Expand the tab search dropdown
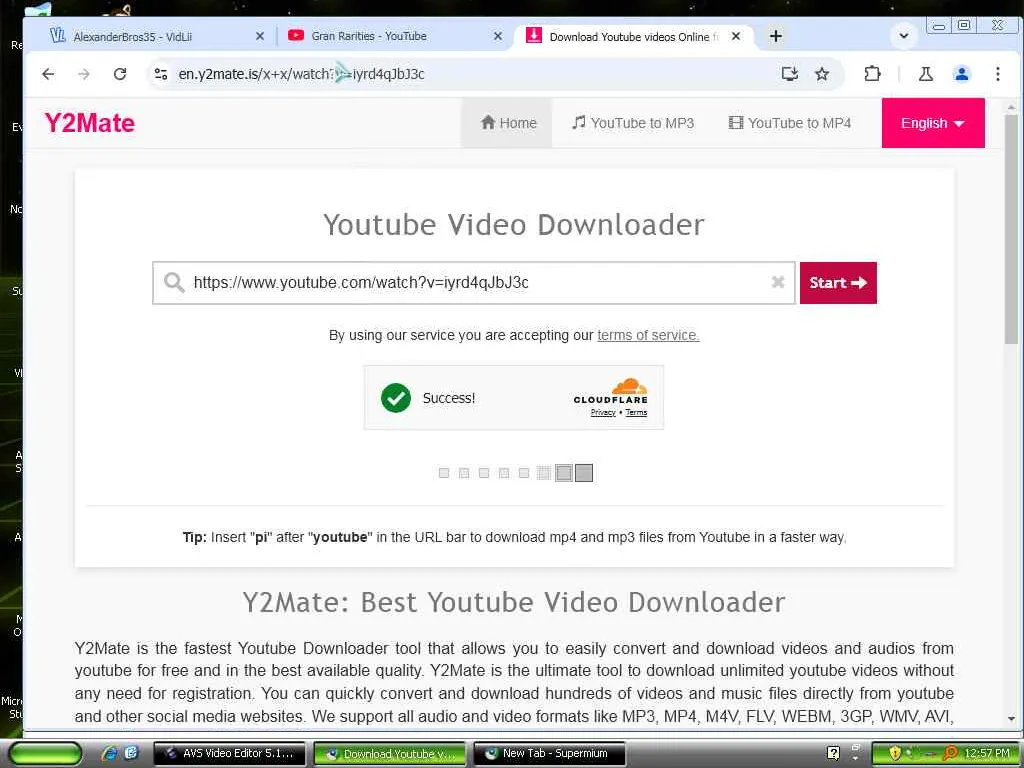Screen dimensions: 1024x768 pos(904,36)
